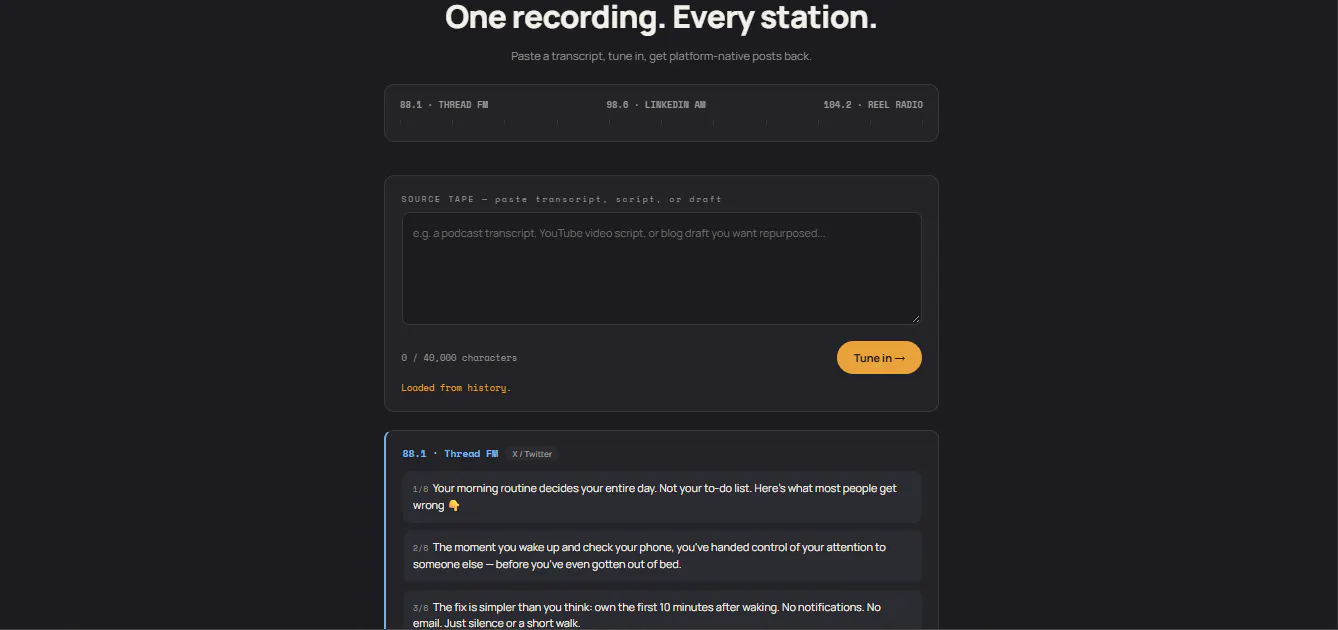
Task: Click the 'One recording. Every station.' headline
Action: pyautogui.click(x=661, y=17)
